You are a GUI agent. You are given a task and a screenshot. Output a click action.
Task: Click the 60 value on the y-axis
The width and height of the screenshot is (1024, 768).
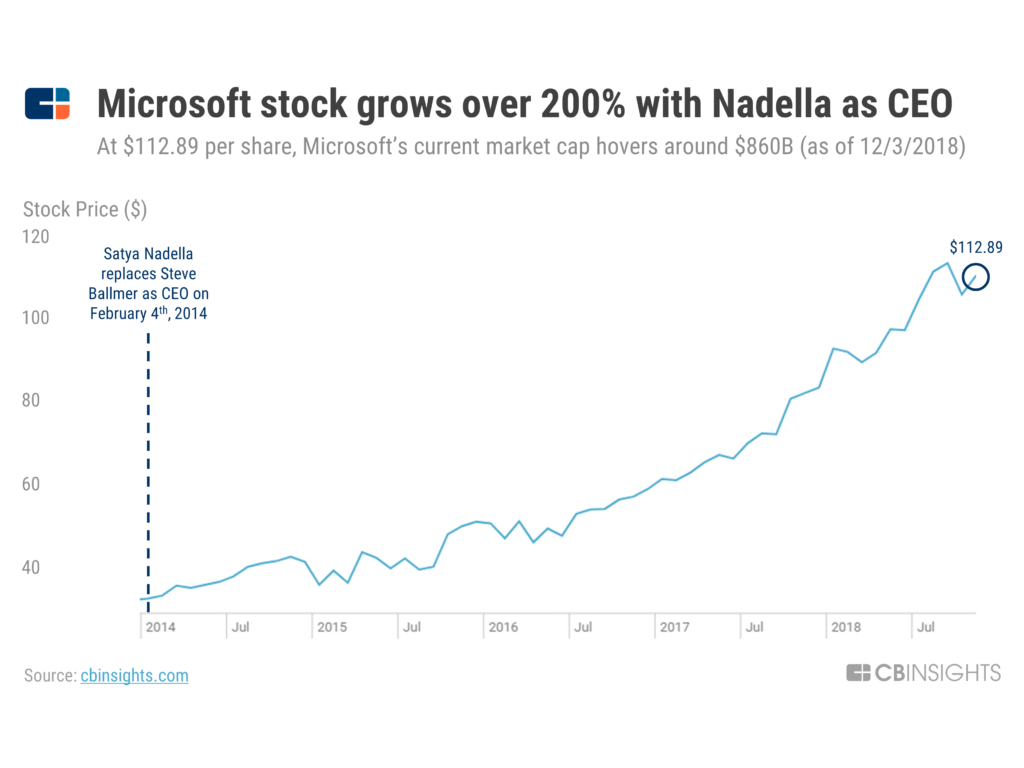point(31,484)
